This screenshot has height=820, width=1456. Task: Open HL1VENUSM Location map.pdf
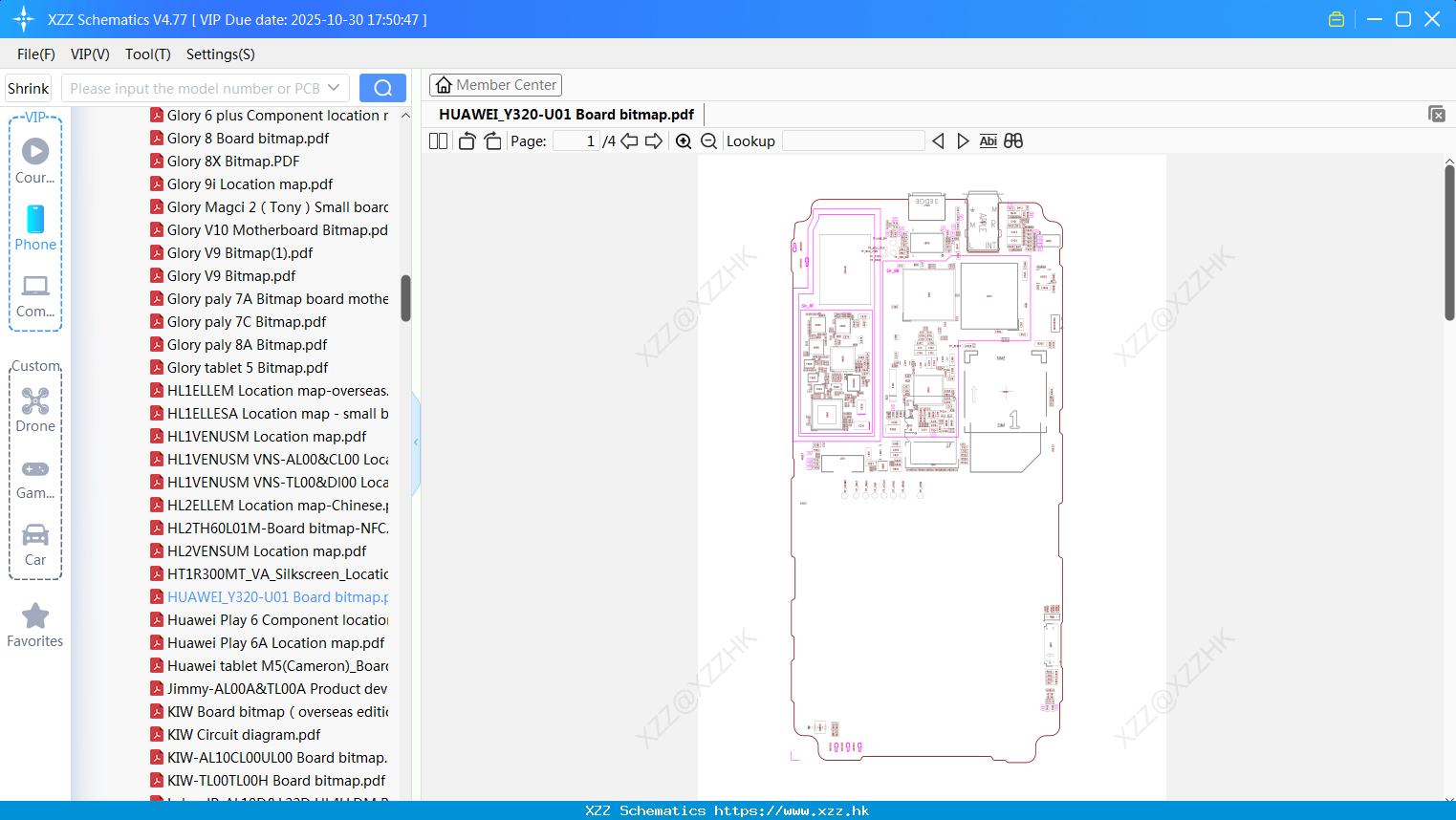tap(267, 437)
